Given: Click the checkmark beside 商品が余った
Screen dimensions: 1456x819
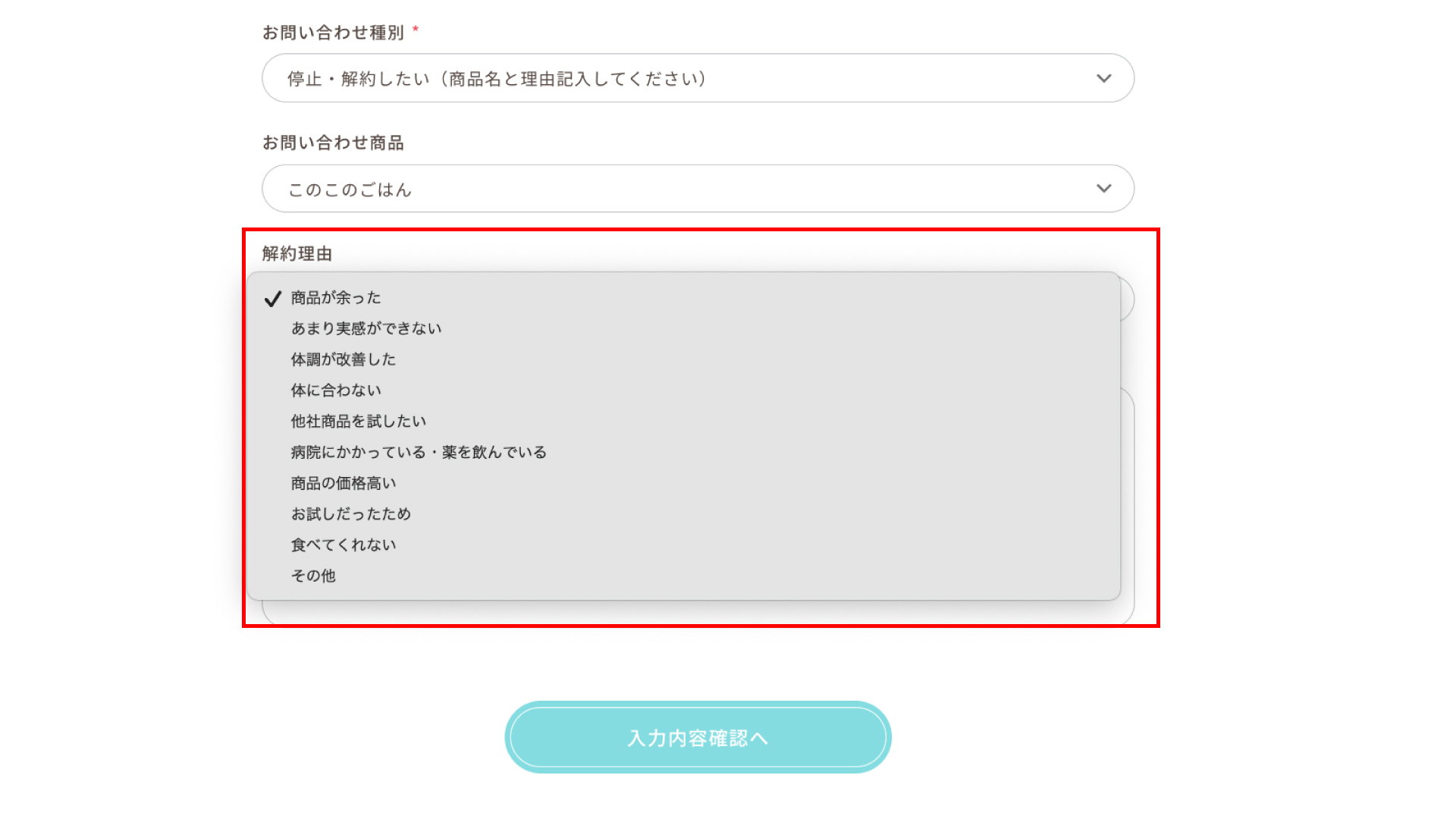Looking at the screenshot, I should [273, 299].
